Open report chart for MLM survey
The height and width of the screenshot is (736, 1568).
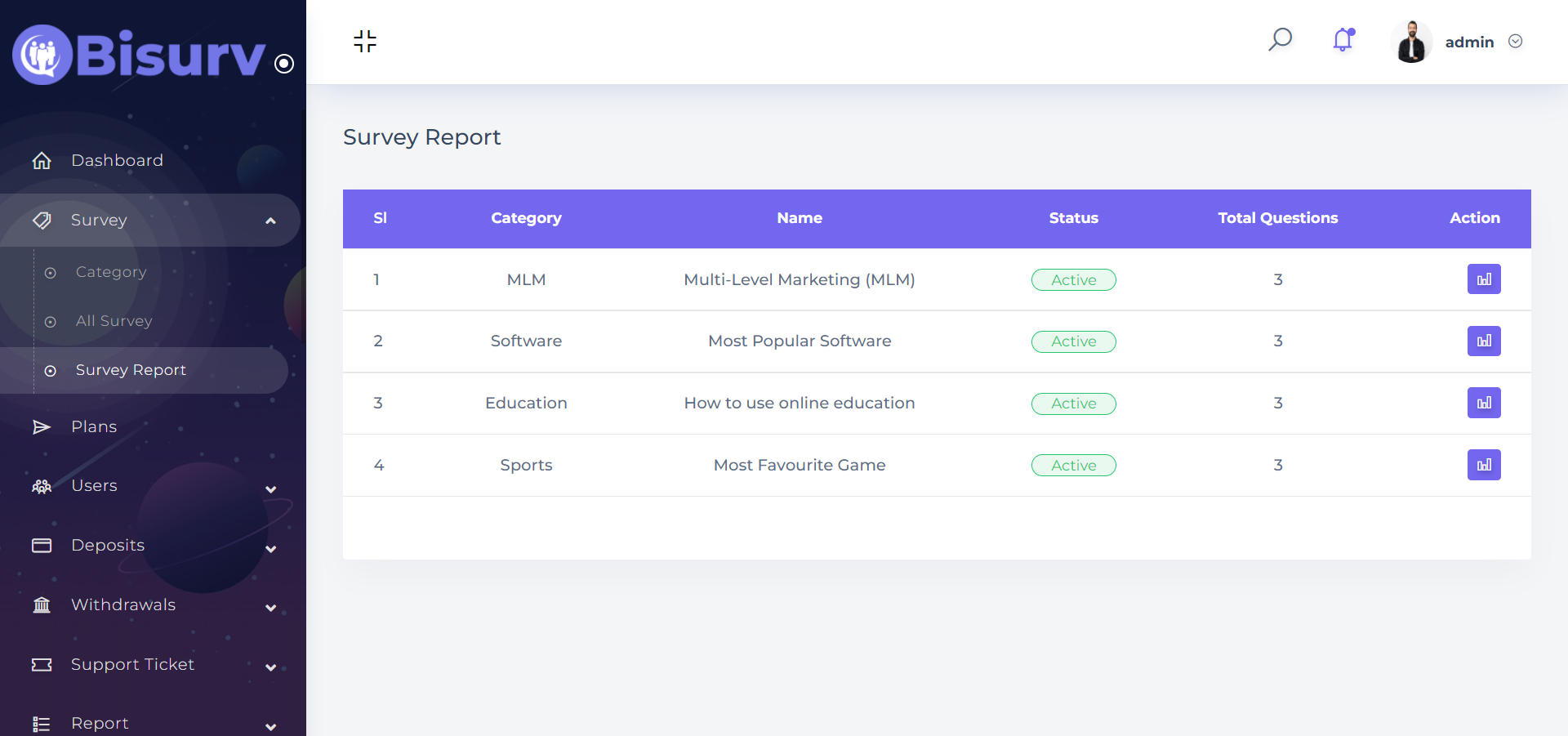[1483, 279]
